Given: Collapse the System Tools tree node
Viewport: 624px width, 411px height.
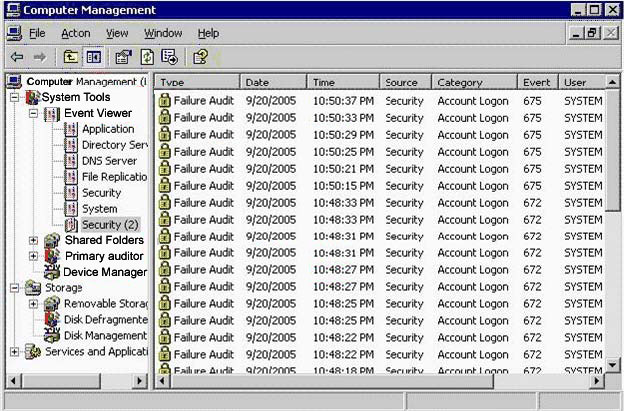Looking at the screenshot, I should click(x=14, y=97).
